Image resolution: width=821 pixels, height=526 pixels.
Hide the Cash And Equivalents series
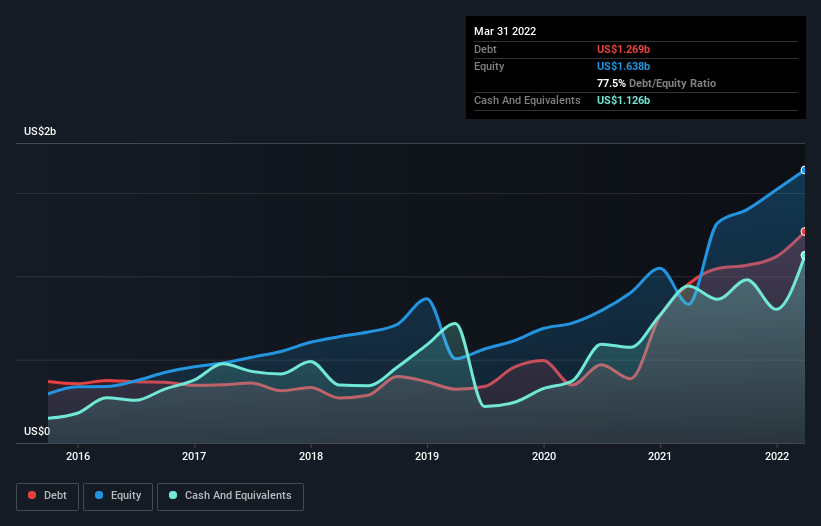click(x=230, y=496)
